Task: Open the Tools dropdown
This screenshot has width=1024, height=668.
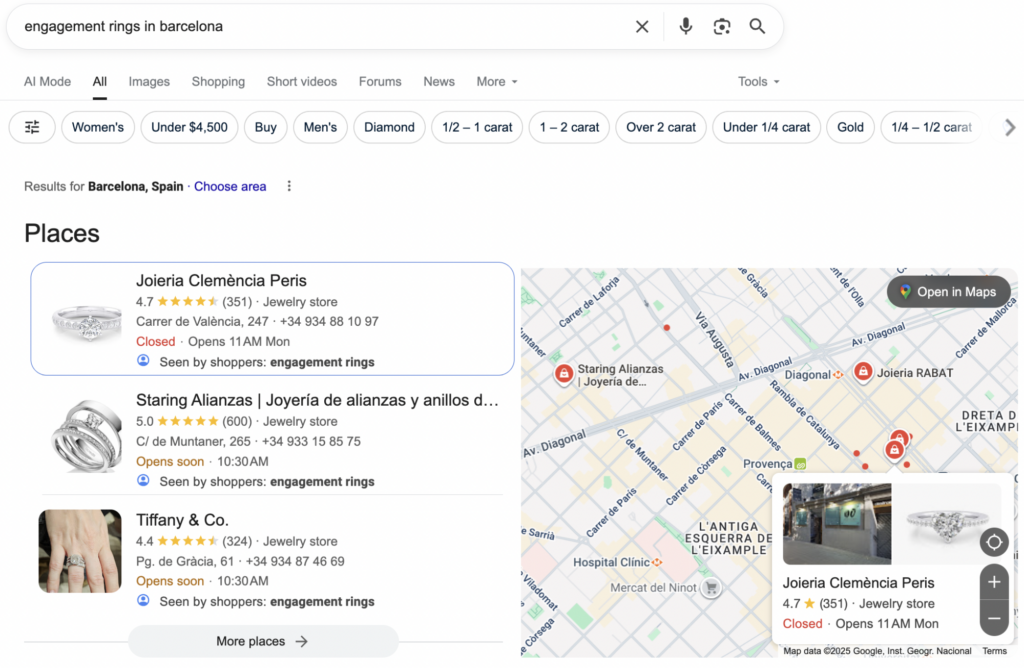Action: pos(758,82)
